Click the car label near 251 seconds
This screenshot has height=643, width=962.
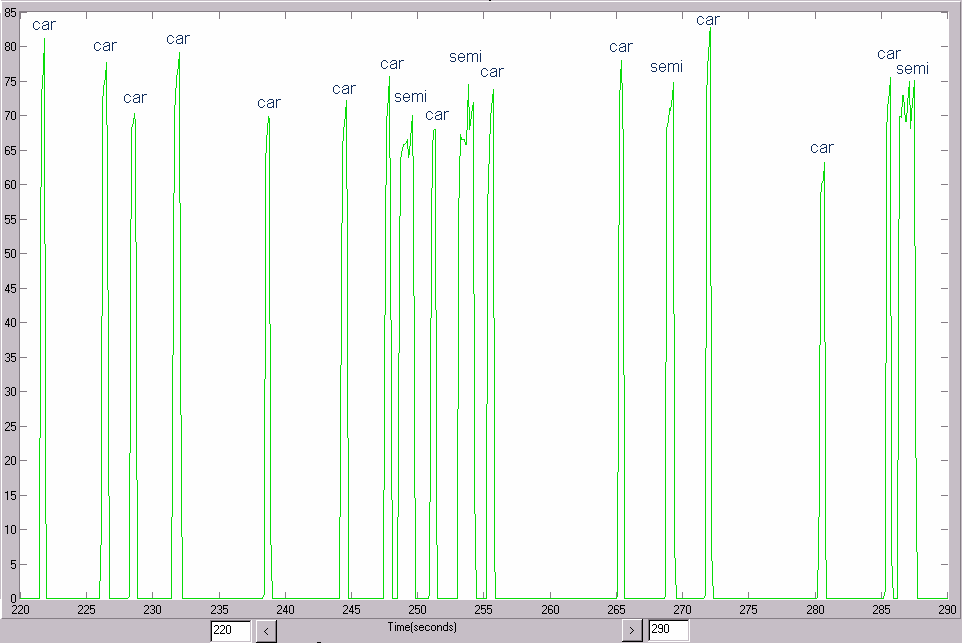[437, 115]
